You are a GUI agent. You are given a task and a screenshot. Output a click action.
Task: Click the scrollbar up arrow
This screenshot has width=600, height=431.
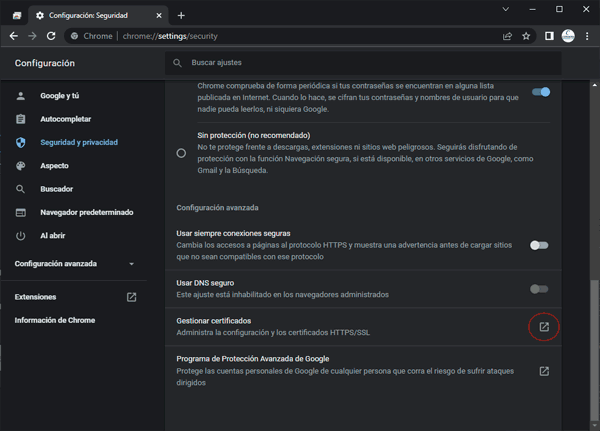click(x=594, y=85)
